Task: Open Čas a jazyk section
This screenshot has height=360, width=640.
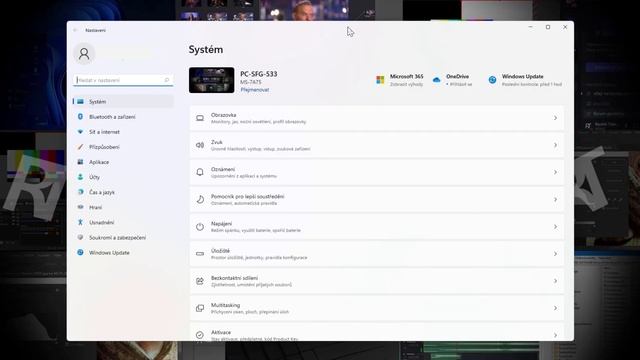Action: (123, 192)
